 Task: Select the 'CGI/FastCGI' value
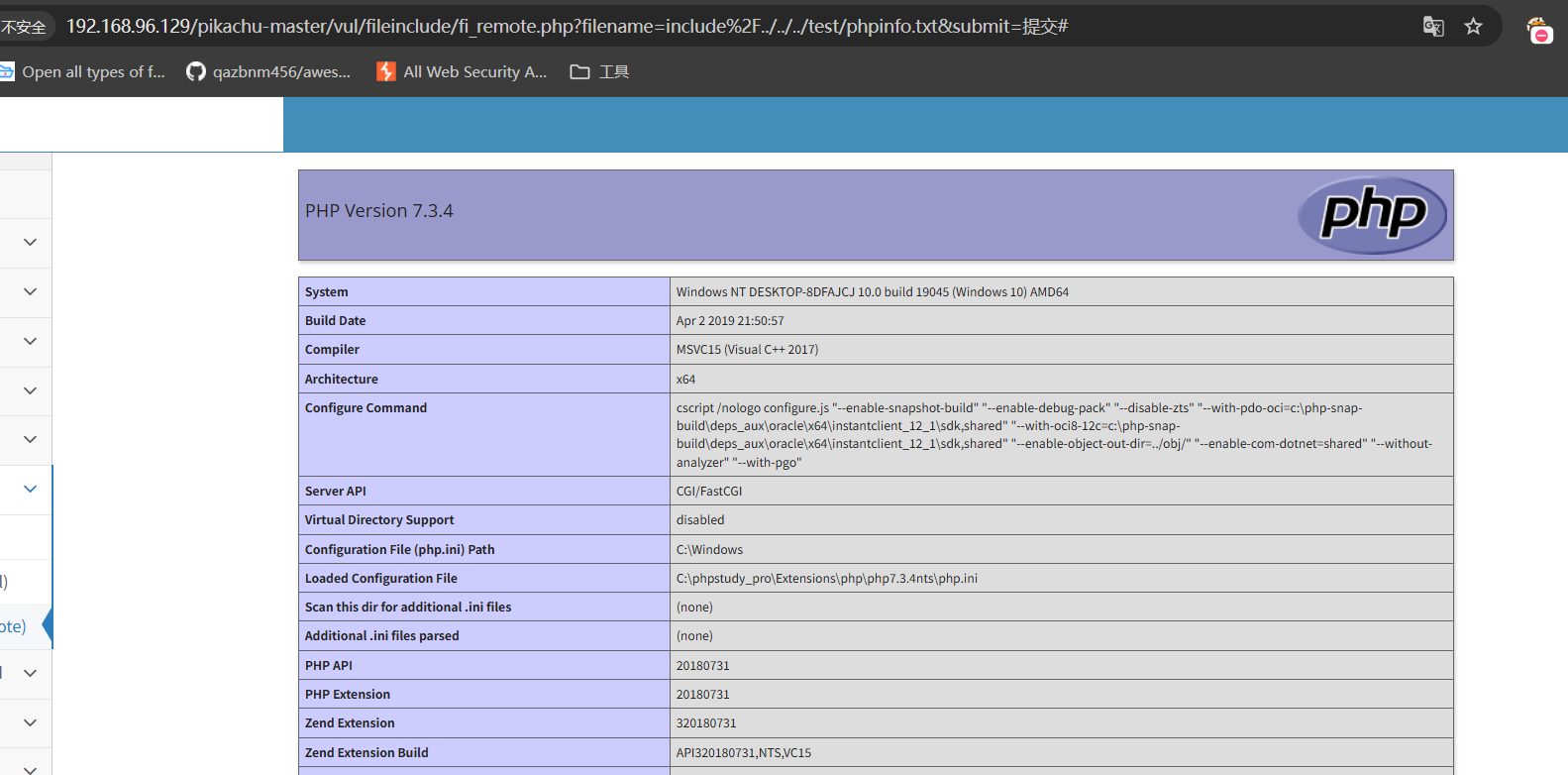coord(709,492)
